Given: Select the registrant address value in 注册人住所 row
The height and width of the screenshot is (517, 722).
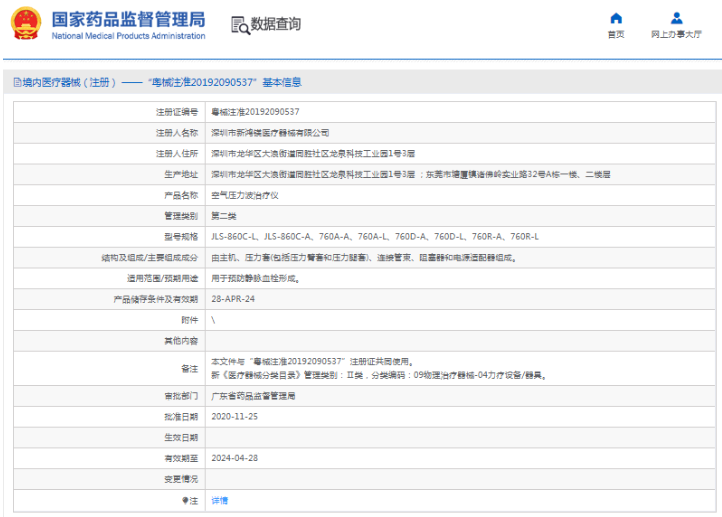Looking at the screenshot, I should (313, 154).
